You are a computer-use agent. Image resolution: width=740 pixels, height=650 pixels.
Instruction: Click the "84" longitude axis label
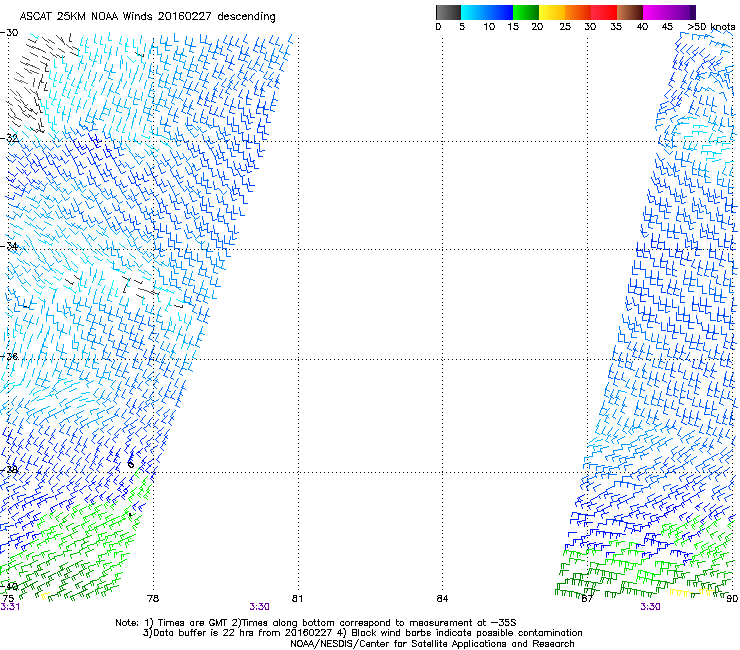pos(442,599)
